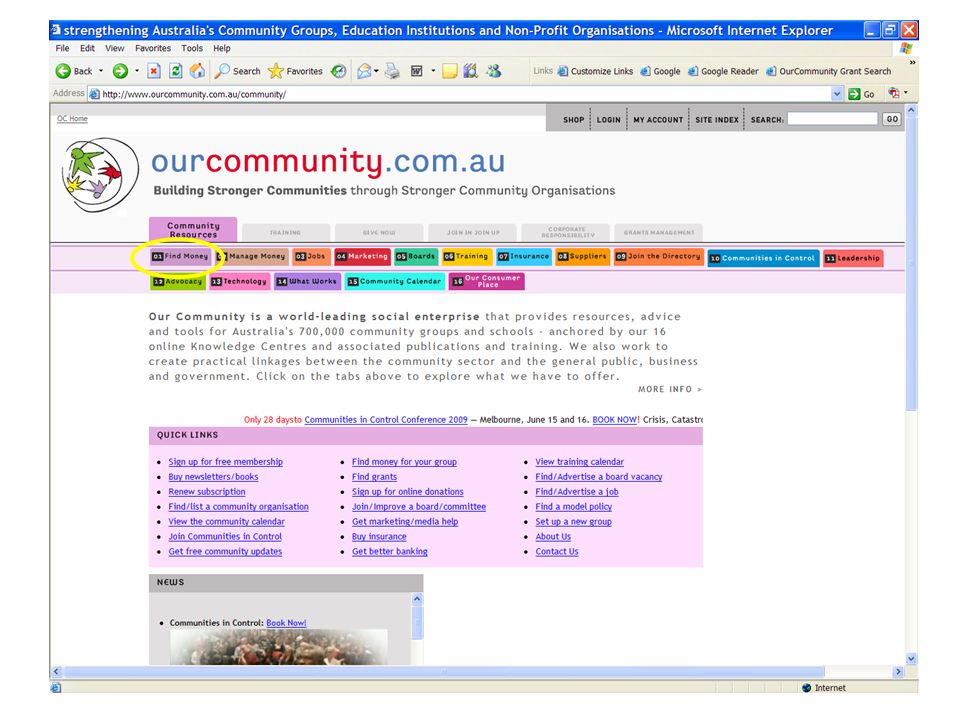
Task: Click the horizontal scrollbar thumb
Action: [x=444, y=672]
